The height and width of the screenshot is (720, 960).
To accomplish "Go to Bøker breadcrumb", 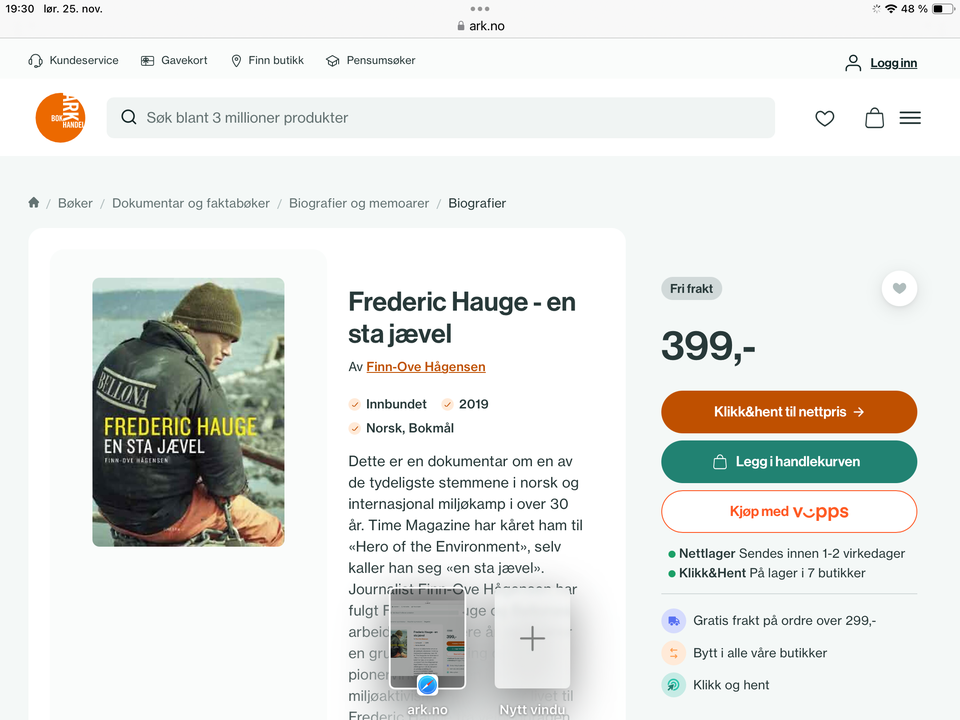I will coord(75,203).
